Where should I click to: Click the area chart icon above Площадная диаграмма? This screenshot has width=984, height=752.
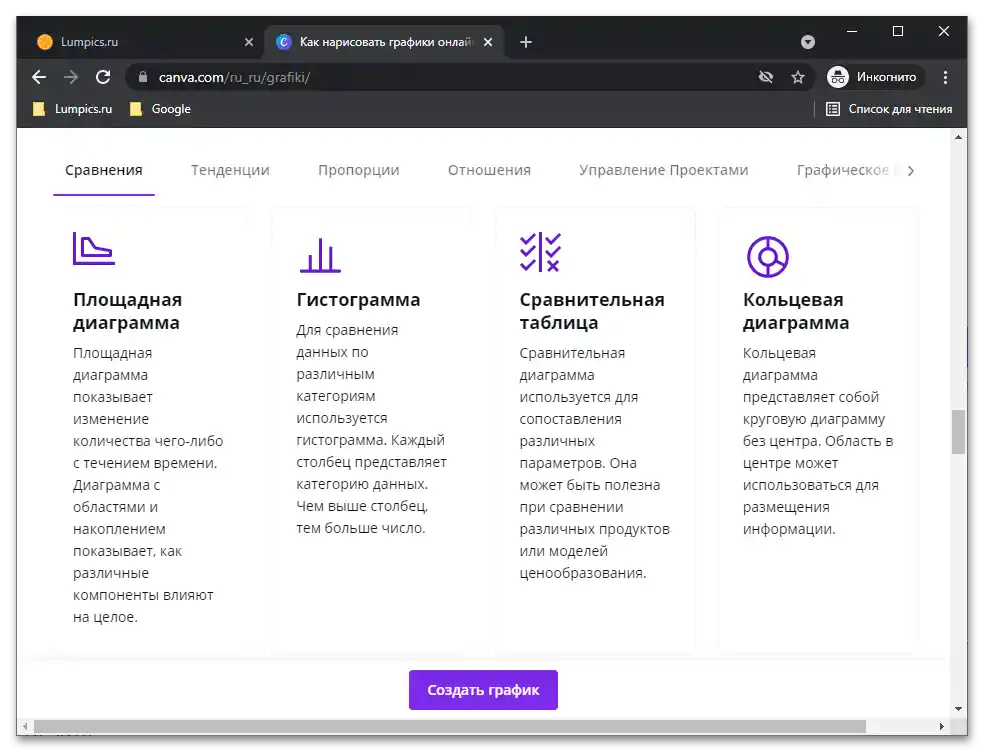coord(94,249)
